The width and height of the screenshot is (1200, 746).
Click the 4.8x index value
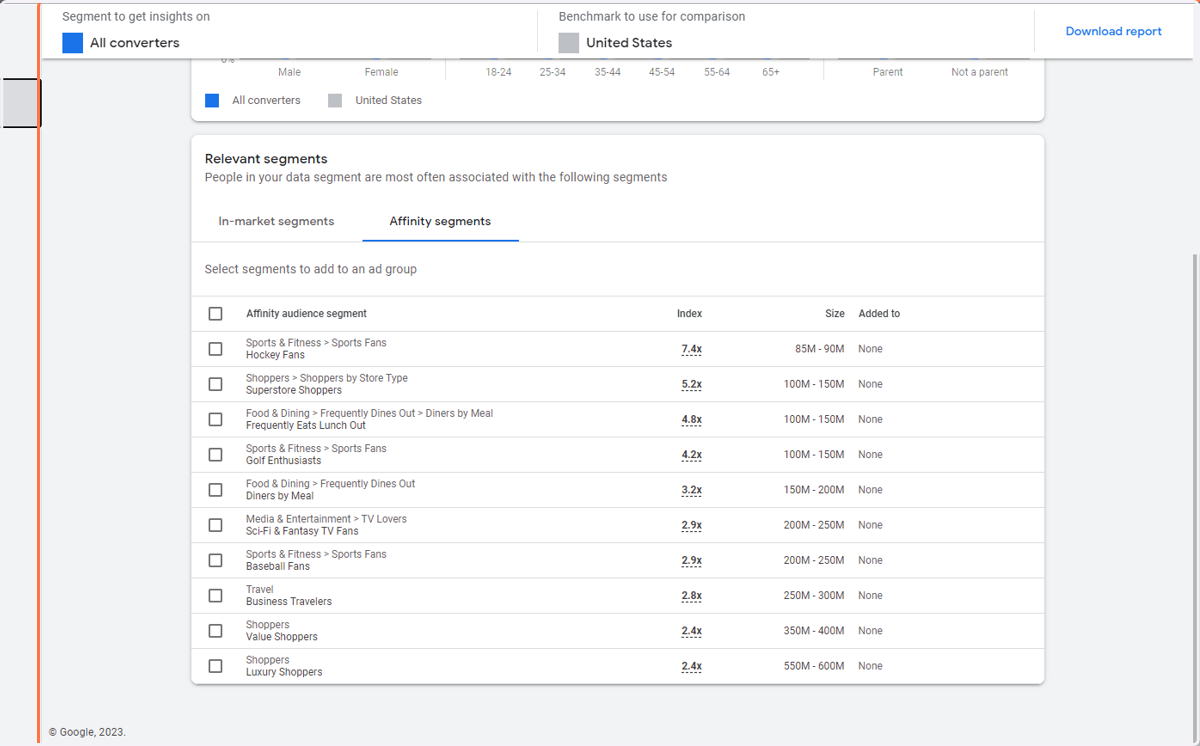691,419
